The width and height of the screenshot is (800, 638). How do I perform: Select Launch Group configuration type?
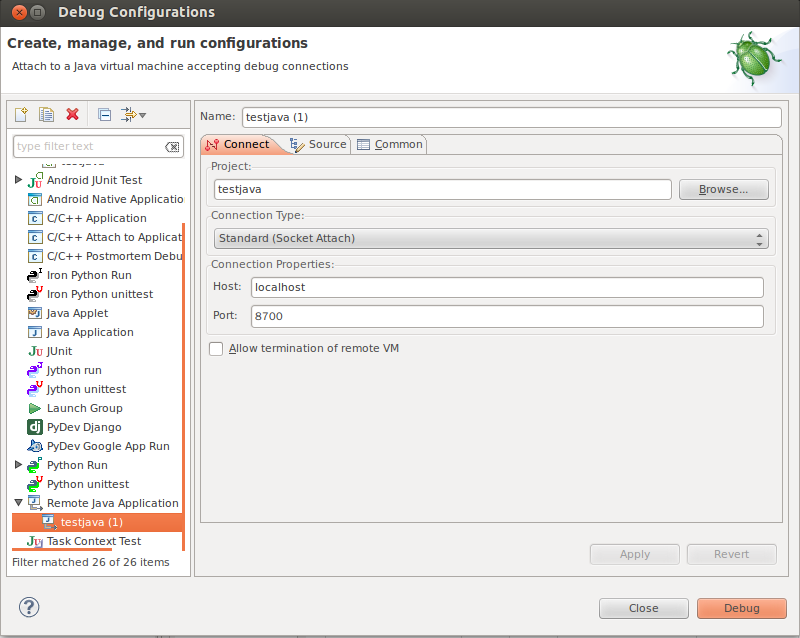pyautogui.click(x=84, y=408)
